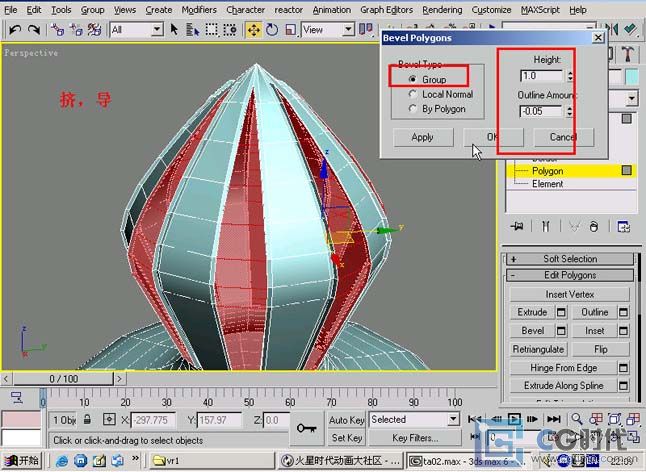Activate the Select and Link tool
Screen dimensions: 646x472
click(x=57, y=30)
